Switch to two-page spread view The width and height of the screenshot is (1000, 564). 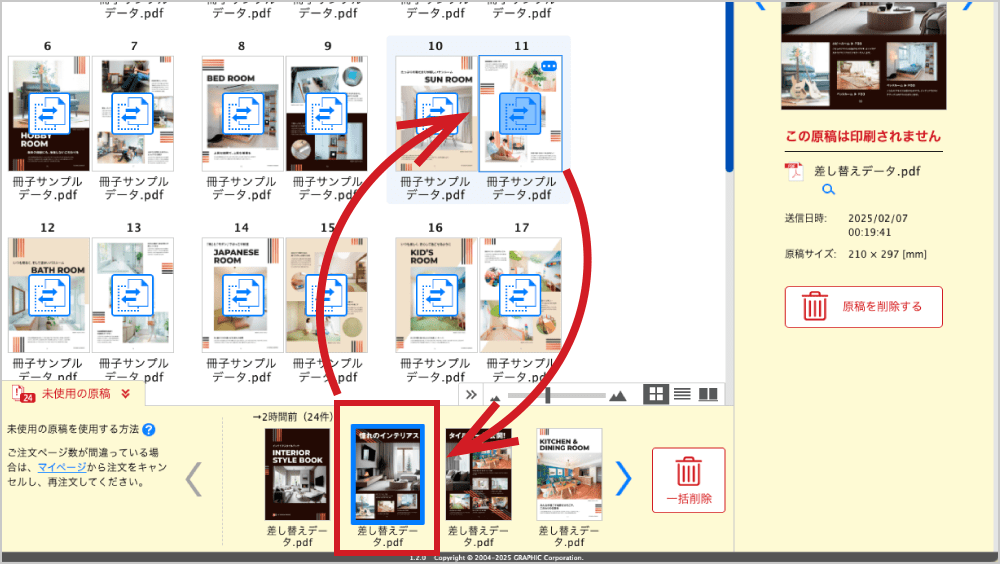708,394
